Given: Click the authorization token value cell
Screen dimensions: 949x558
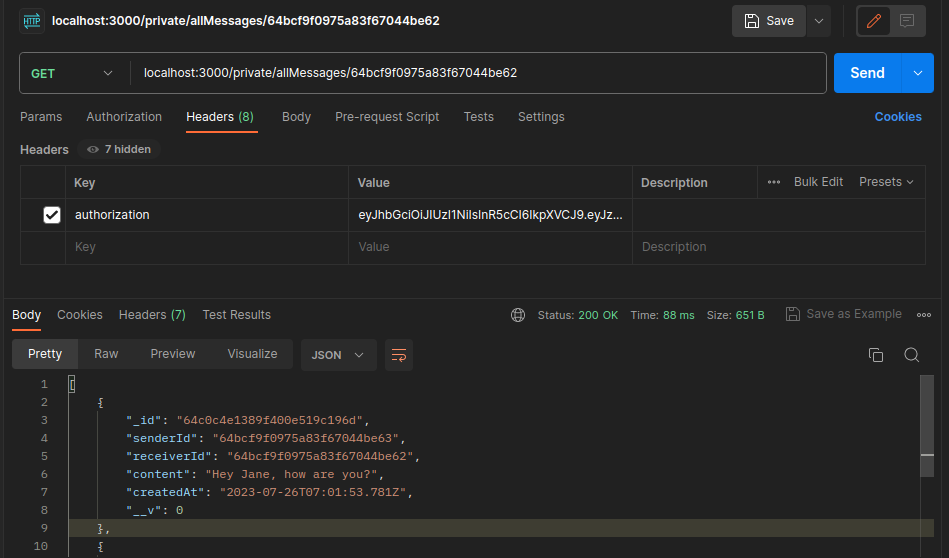Looking at the screenshot, I should point(490,215).
